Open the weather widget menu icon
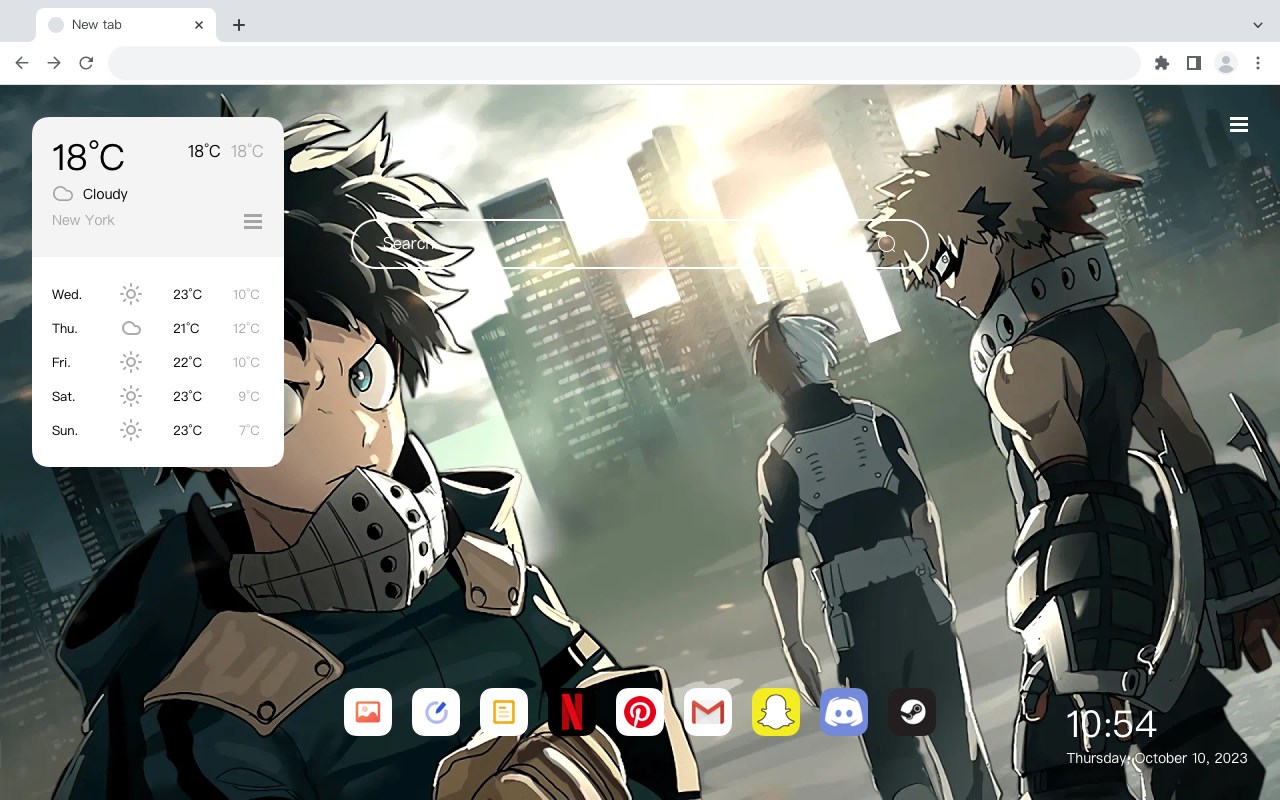Image resolution: width=1280 pixels, height=800 pixels. point(253,221)
